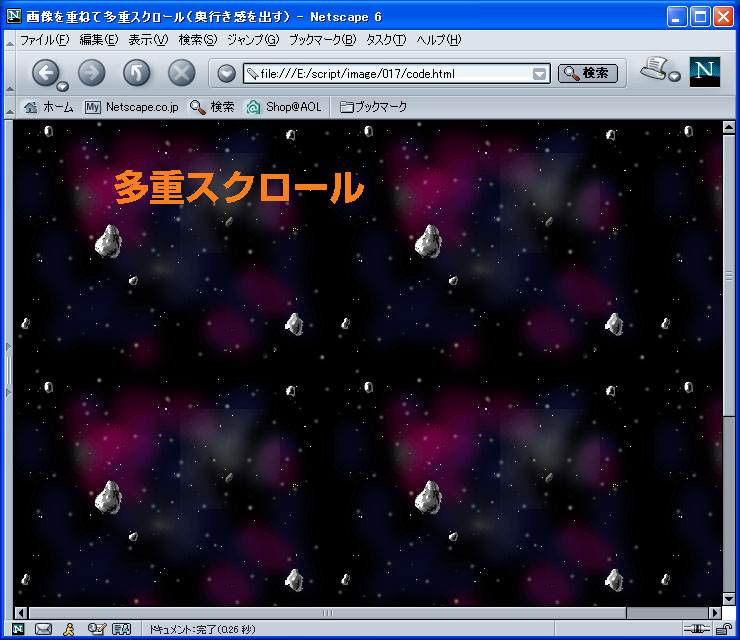
Task: Click the 検索 search button beside address bar
Action: point(588,73)
